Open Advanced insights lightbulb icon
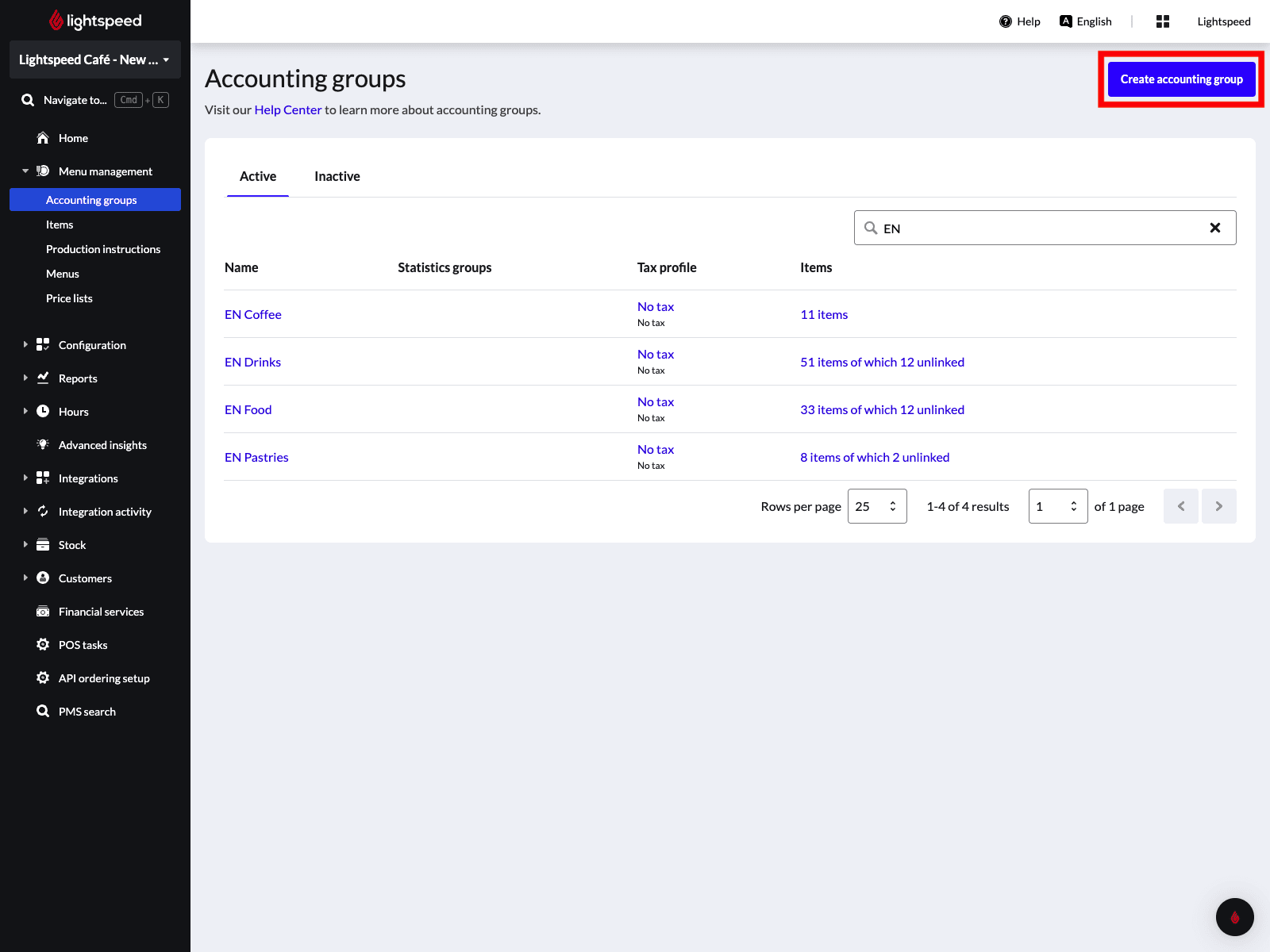 coord(43,445)
